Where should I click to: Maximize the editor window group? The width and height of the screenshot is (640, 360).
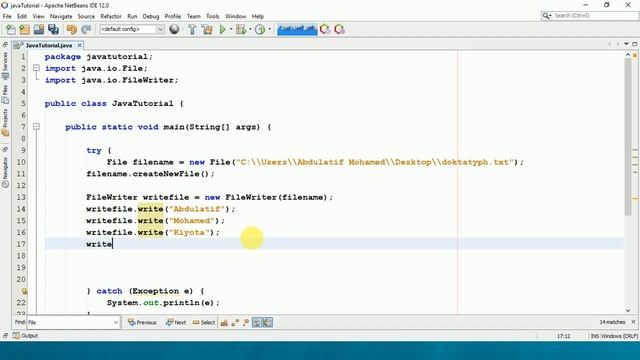point(635,44)
